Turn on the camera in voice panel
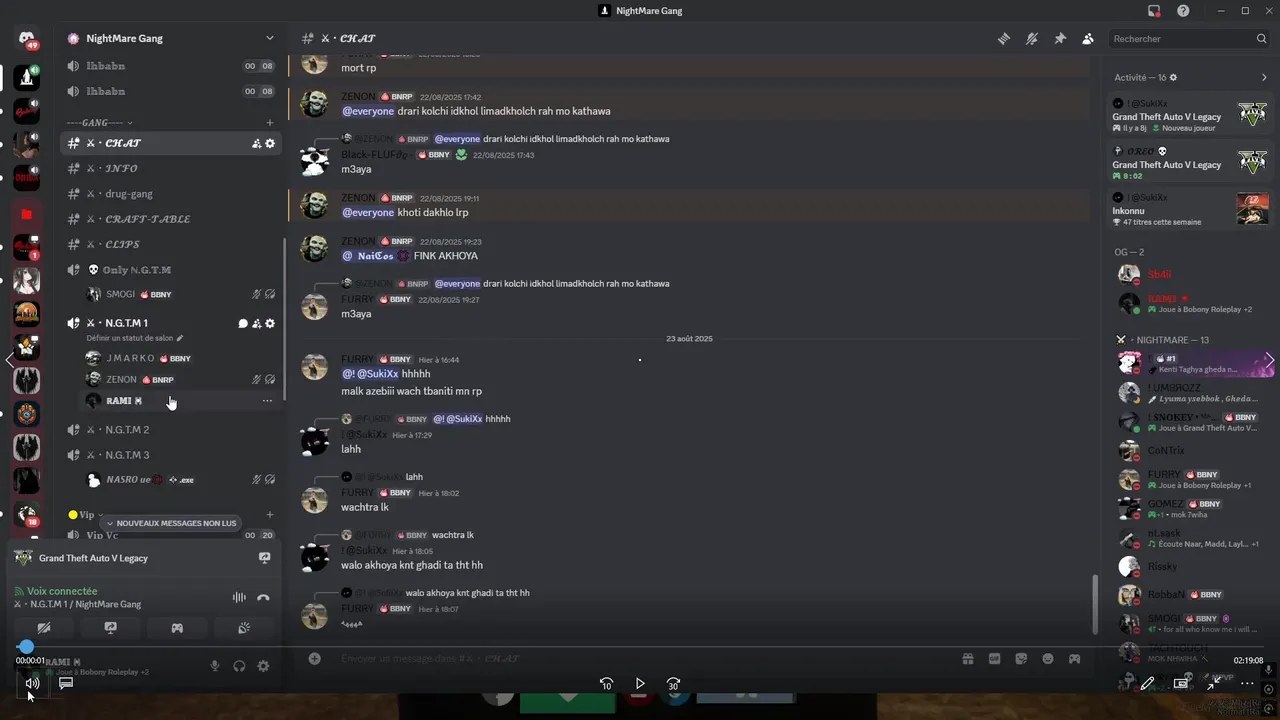Image resolution: width=1280 pixels, height=720 pixels. [x=44, y=628]
